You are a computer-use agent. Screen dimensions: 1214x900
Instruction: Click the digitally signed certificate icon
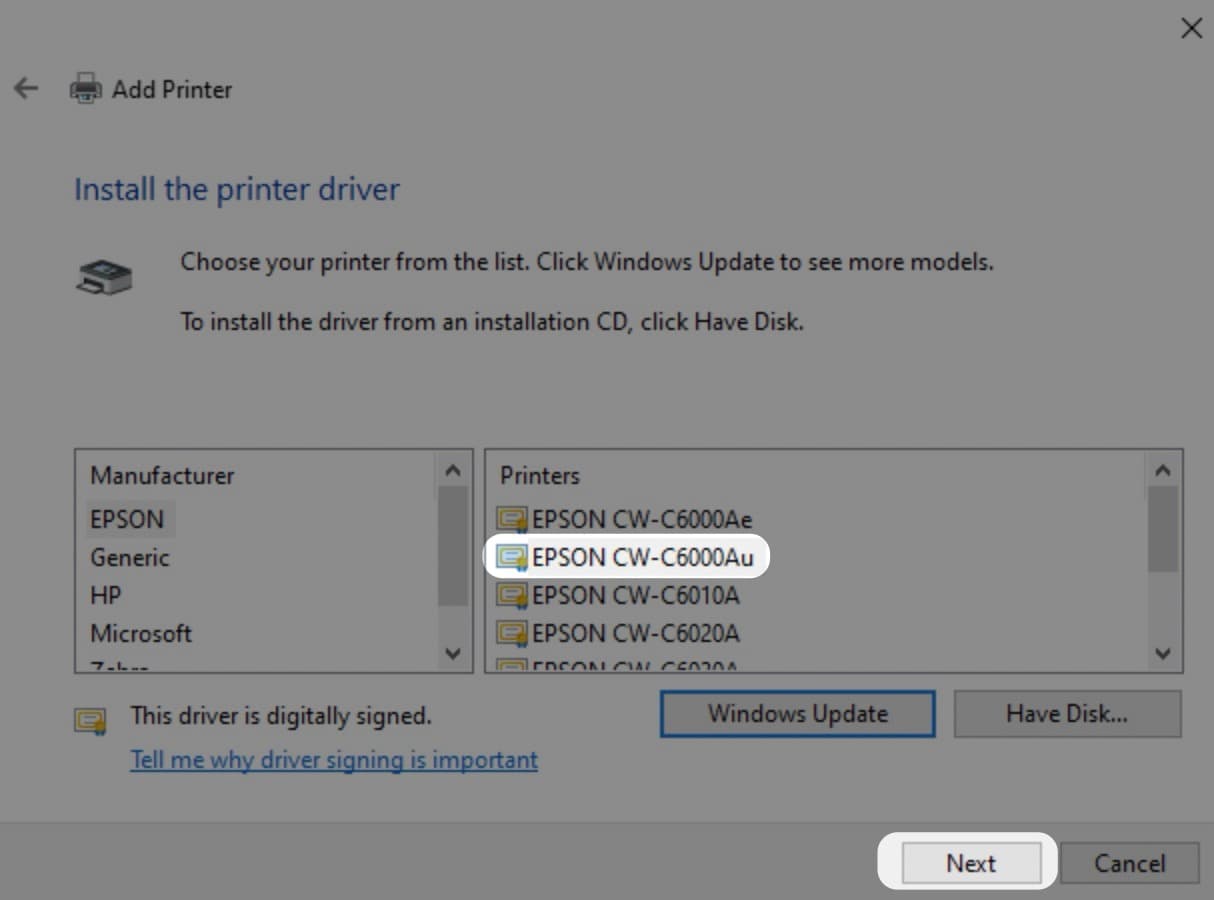tap(91, 719)
